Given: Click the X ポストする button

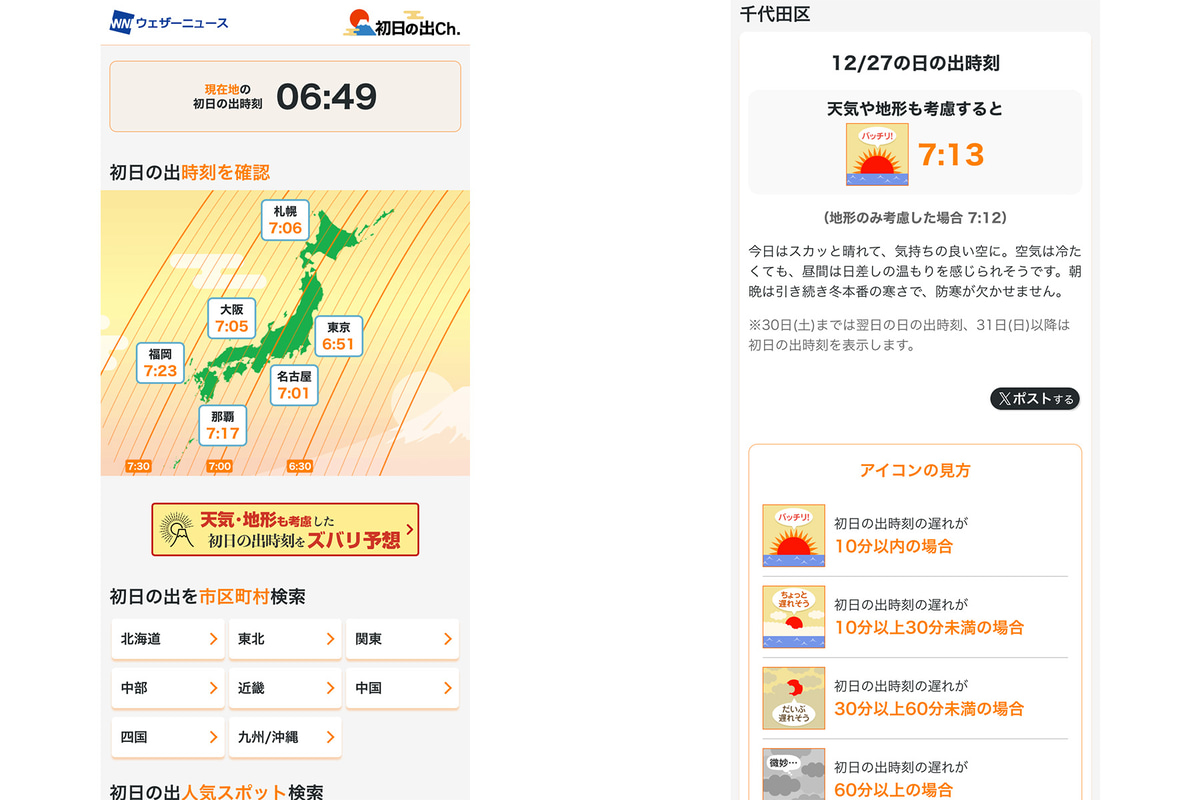Looking at the screenshot, I should (x=1035, y=399).
